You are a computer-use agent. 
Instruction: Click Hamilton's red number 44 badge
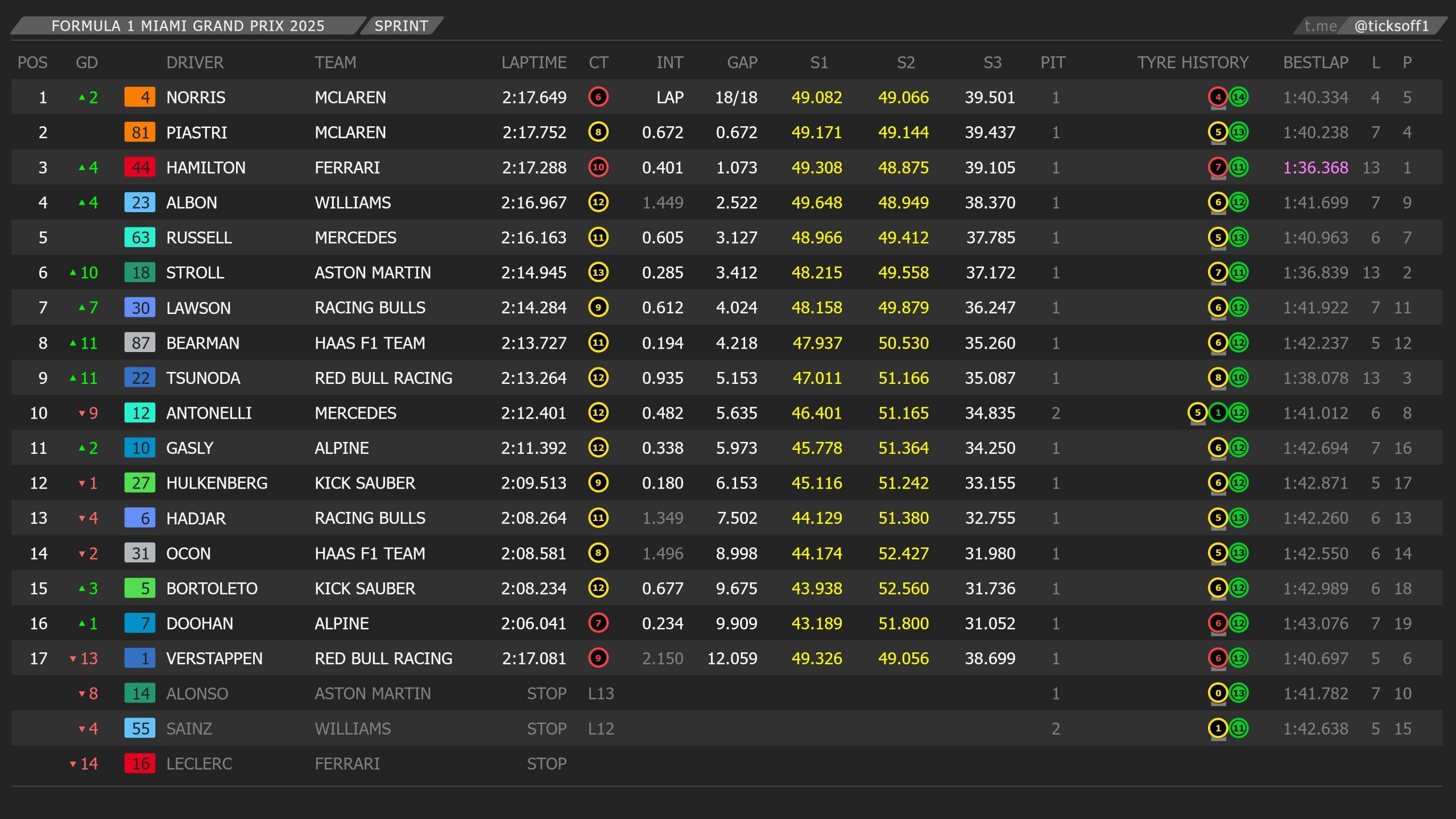point(140,167)
